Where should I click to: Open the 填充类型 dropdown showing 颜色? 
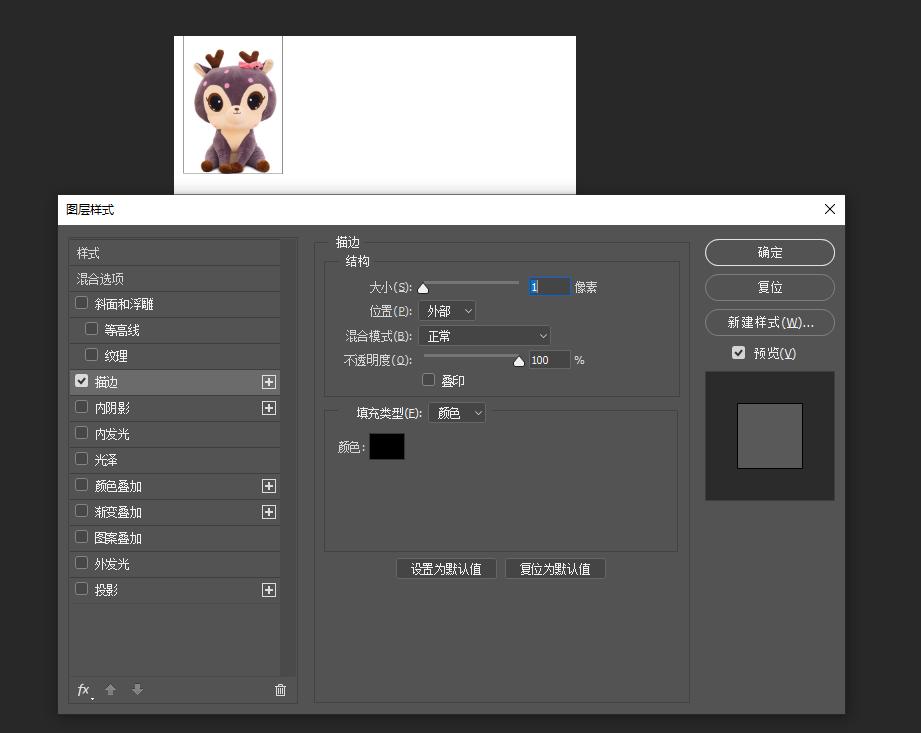pos(456,412)
